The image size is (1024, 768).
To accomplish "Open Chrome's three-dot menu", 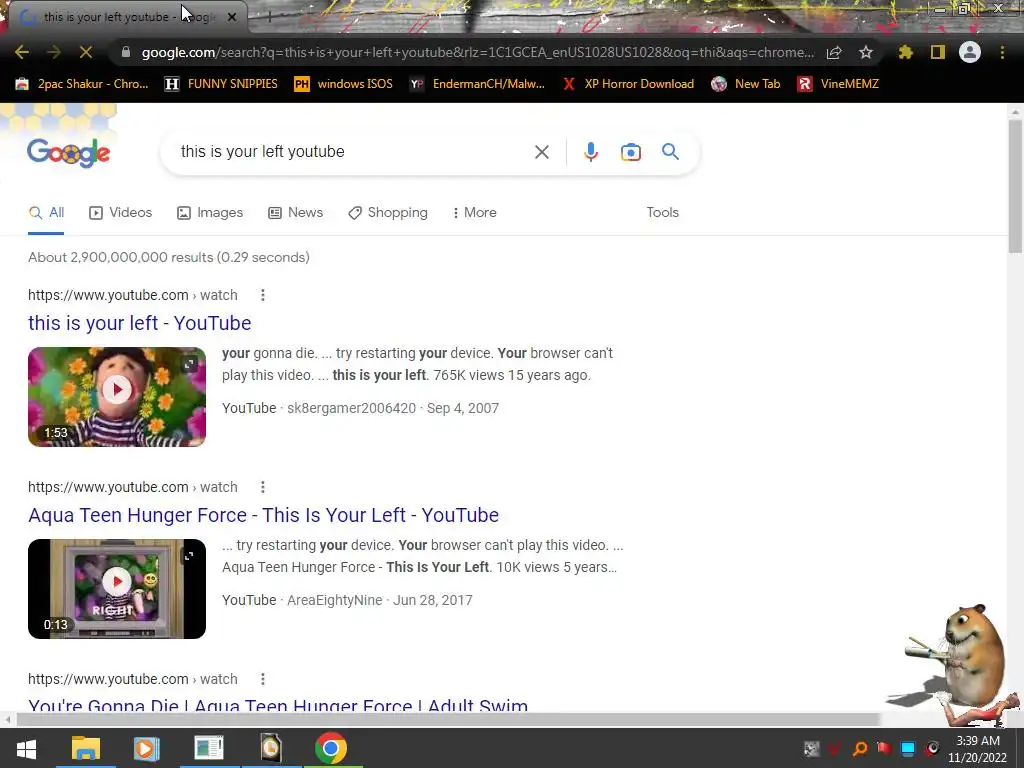I will tap(1002, 52).
